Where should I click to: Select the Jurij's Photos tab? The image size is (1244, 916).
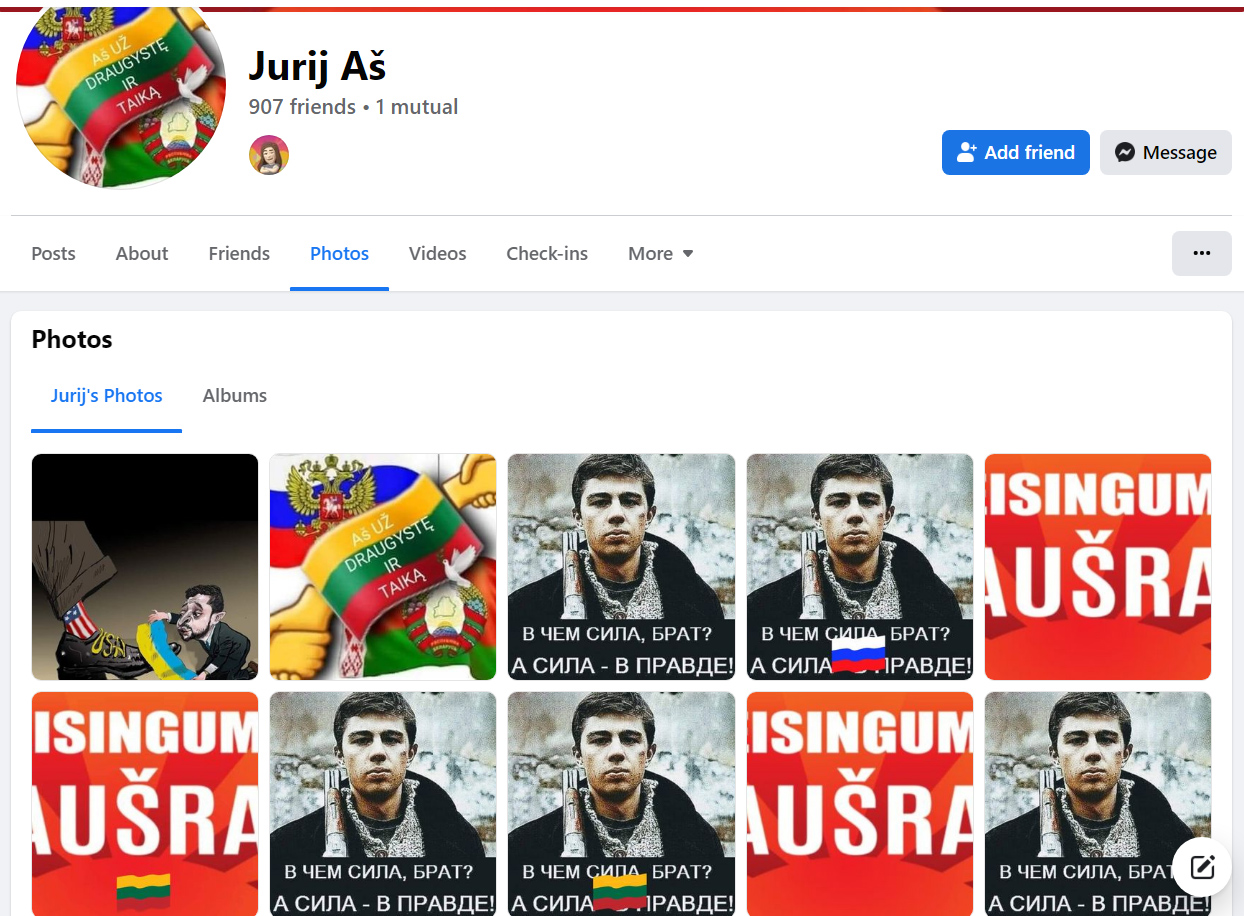(x=106, y=396)
